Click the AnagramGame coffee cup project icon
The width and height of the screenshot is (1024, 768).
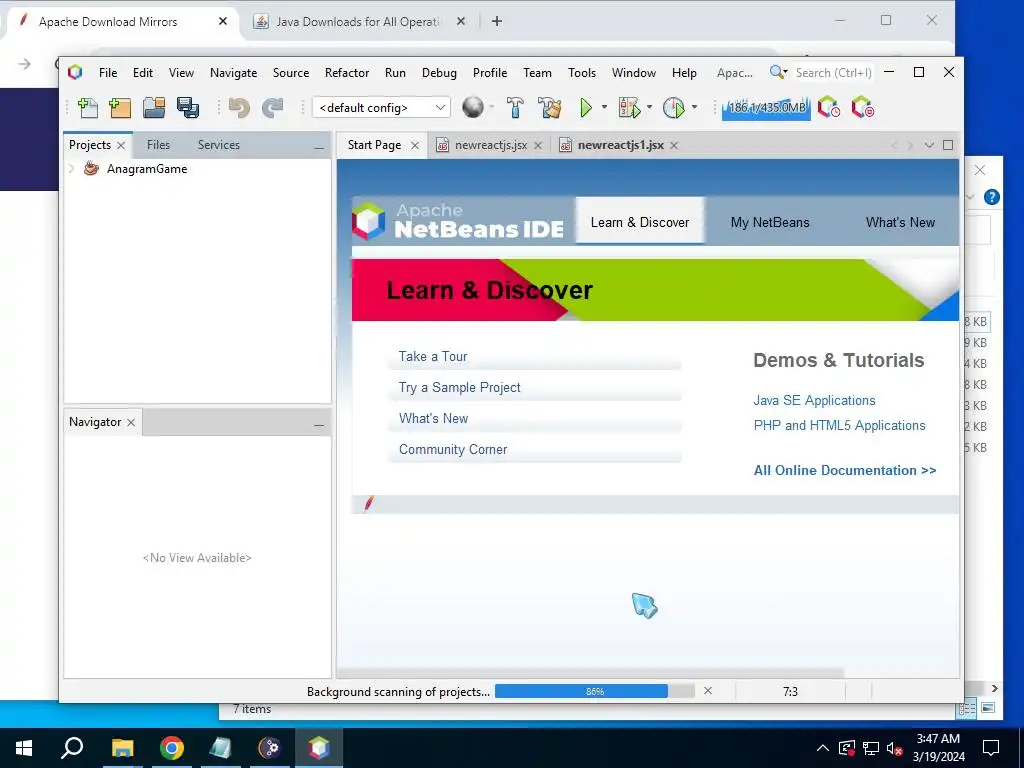pyautogui.click(x=91, y=168)
